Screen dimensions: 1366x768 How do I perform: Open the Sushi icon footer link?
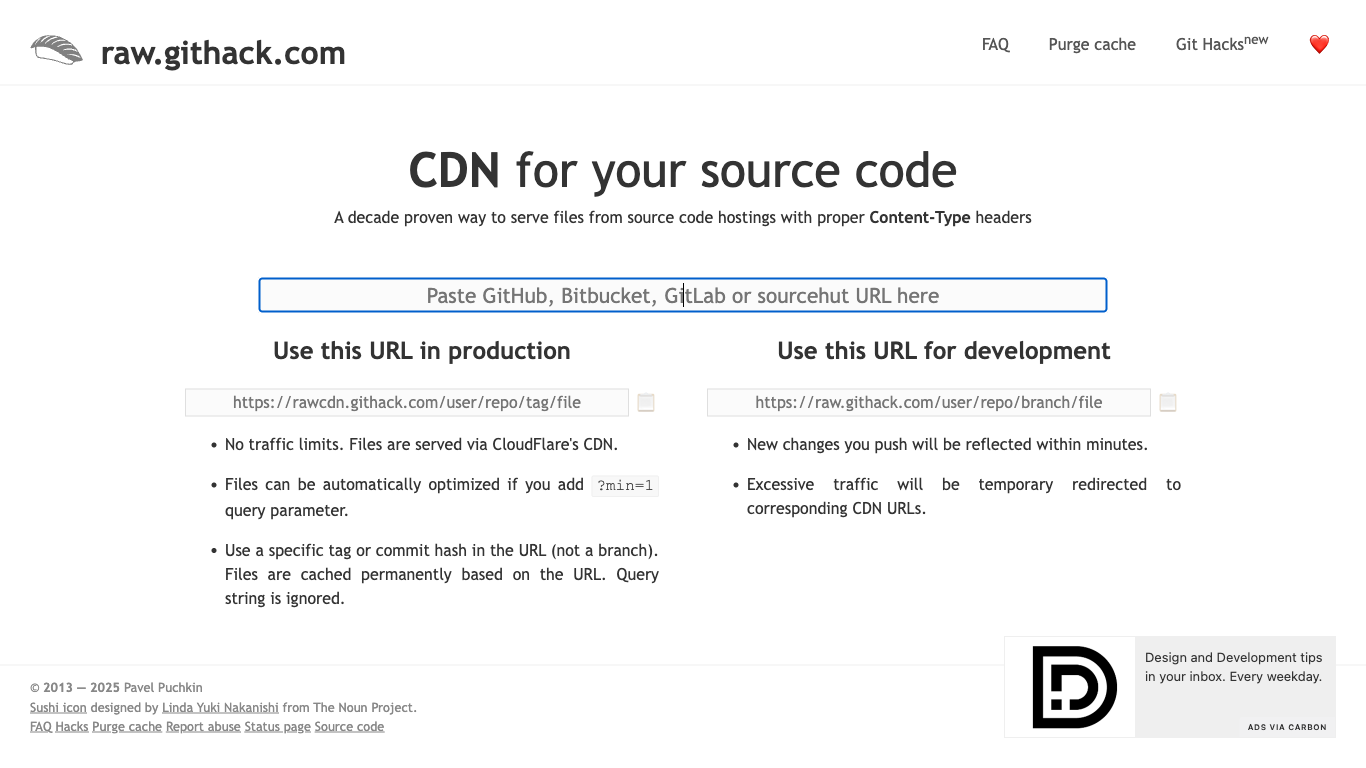58,707
